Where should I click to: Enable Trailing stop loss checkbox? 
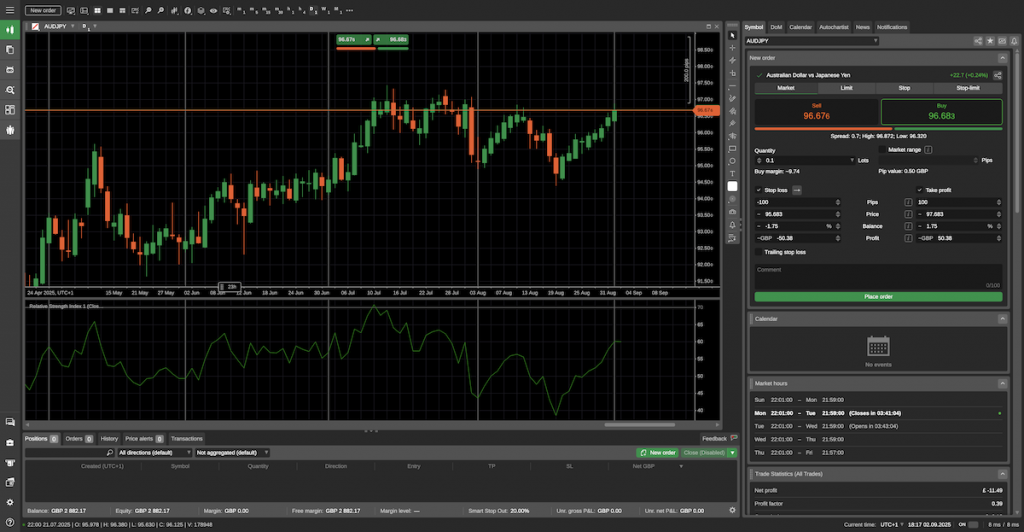pos(758,252)
